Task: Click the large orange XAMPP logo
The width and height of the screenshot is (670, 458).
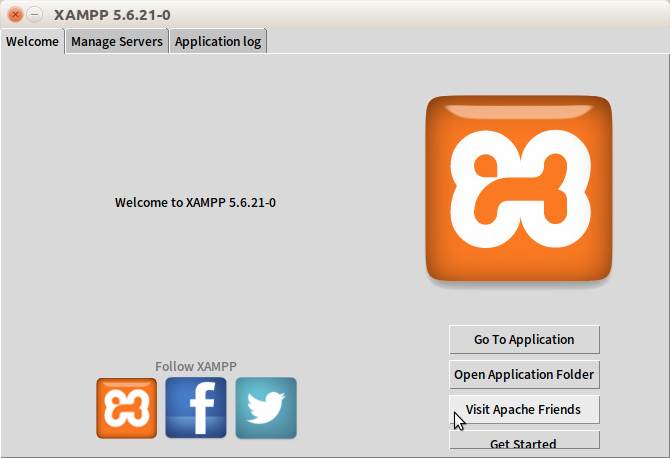Action: coord(519,188)
